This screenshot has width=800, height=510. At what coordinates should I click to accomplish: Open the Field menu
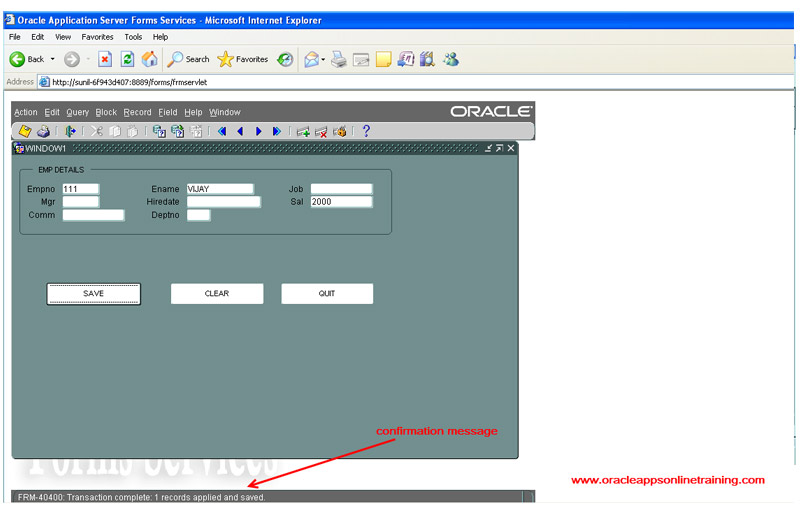(168, 112)
